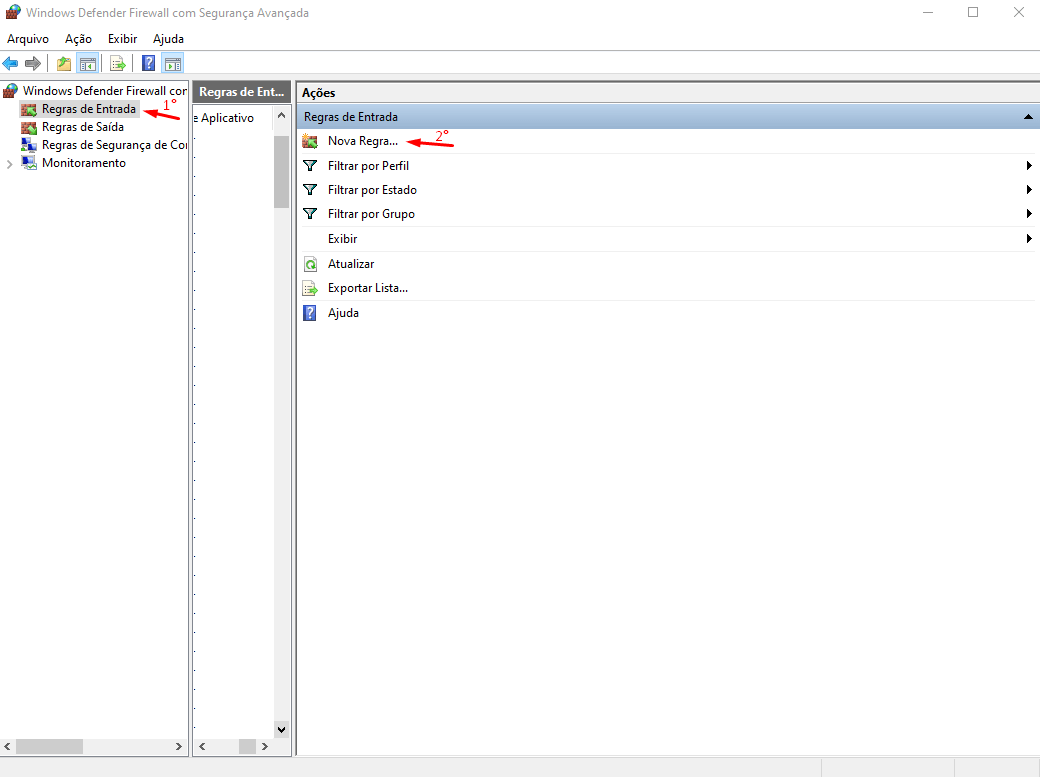Select Regras de Segurança de Conexão
Screen dimensions: 1040x777
pyautogui.click(x=114, y=145)
